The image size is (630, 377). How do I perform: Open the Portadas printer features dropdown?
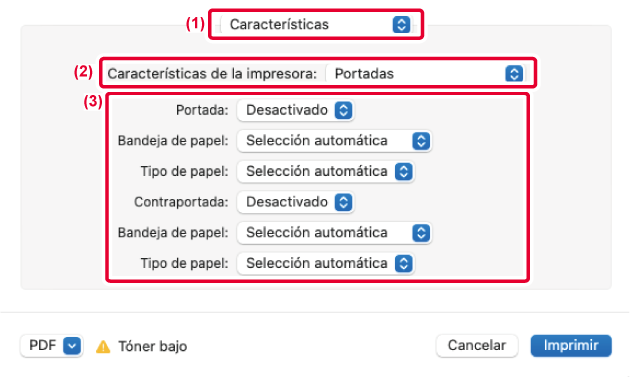coord(425,74)
